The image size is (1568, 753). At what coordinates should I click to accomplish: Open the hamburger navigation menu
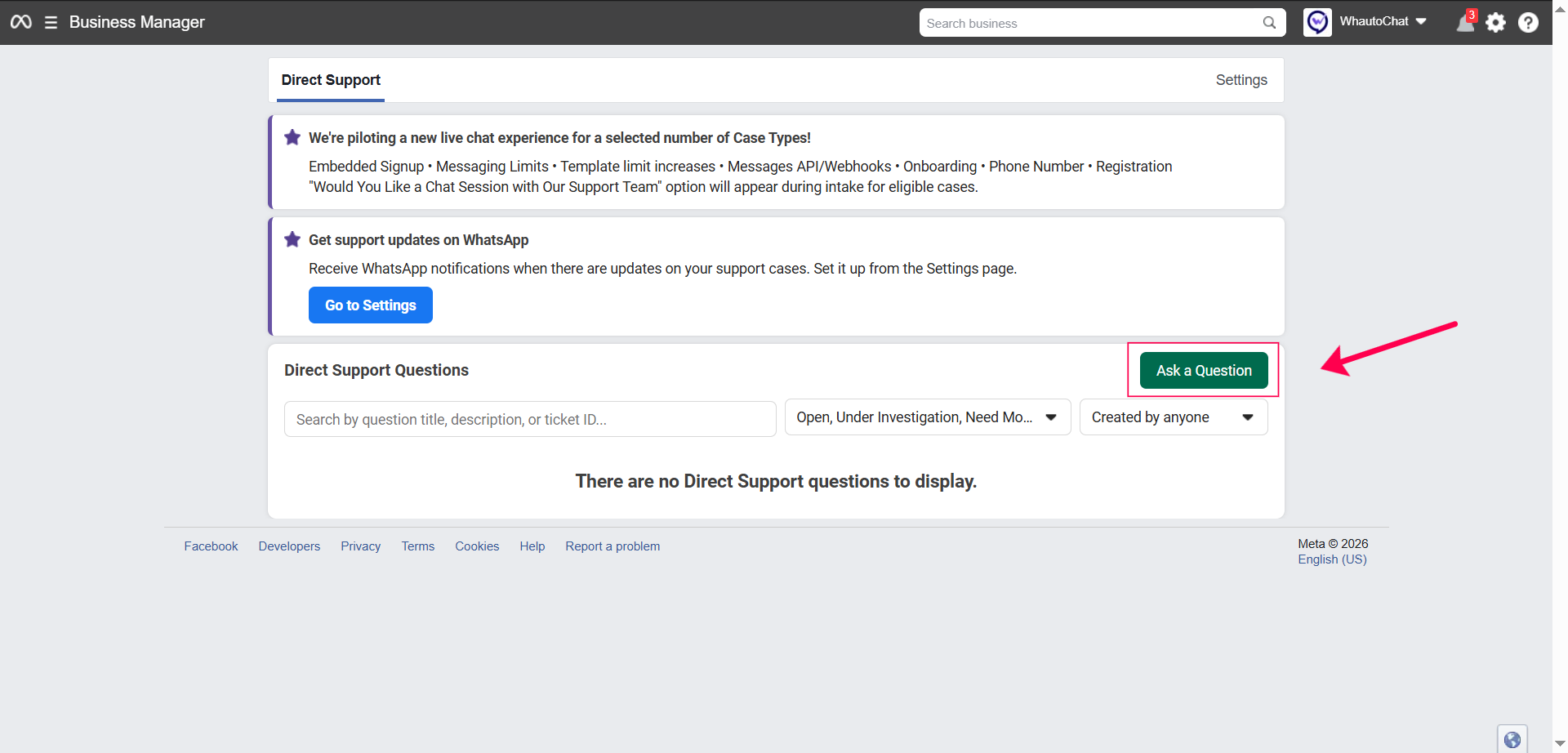pos(51,22)
